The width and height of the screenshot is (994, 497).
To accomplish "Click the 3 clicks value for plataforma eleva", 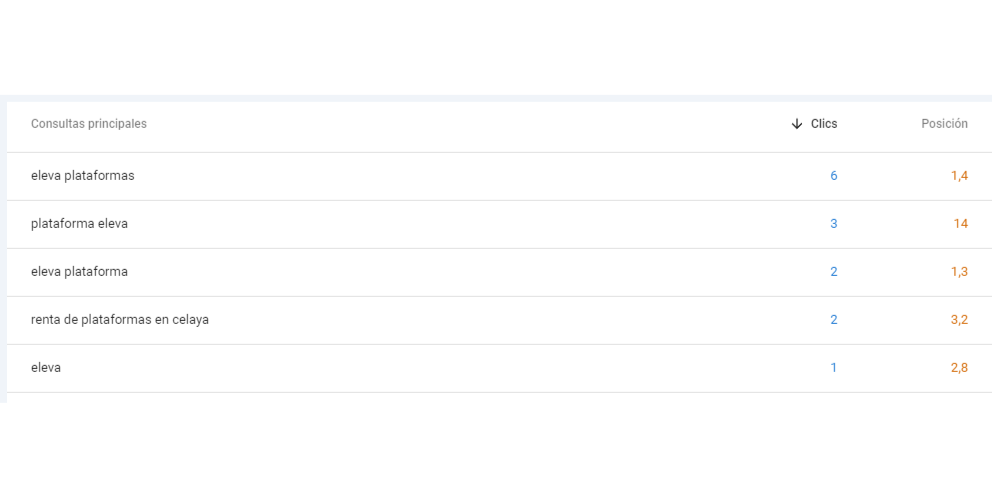I will click(833, 224).
